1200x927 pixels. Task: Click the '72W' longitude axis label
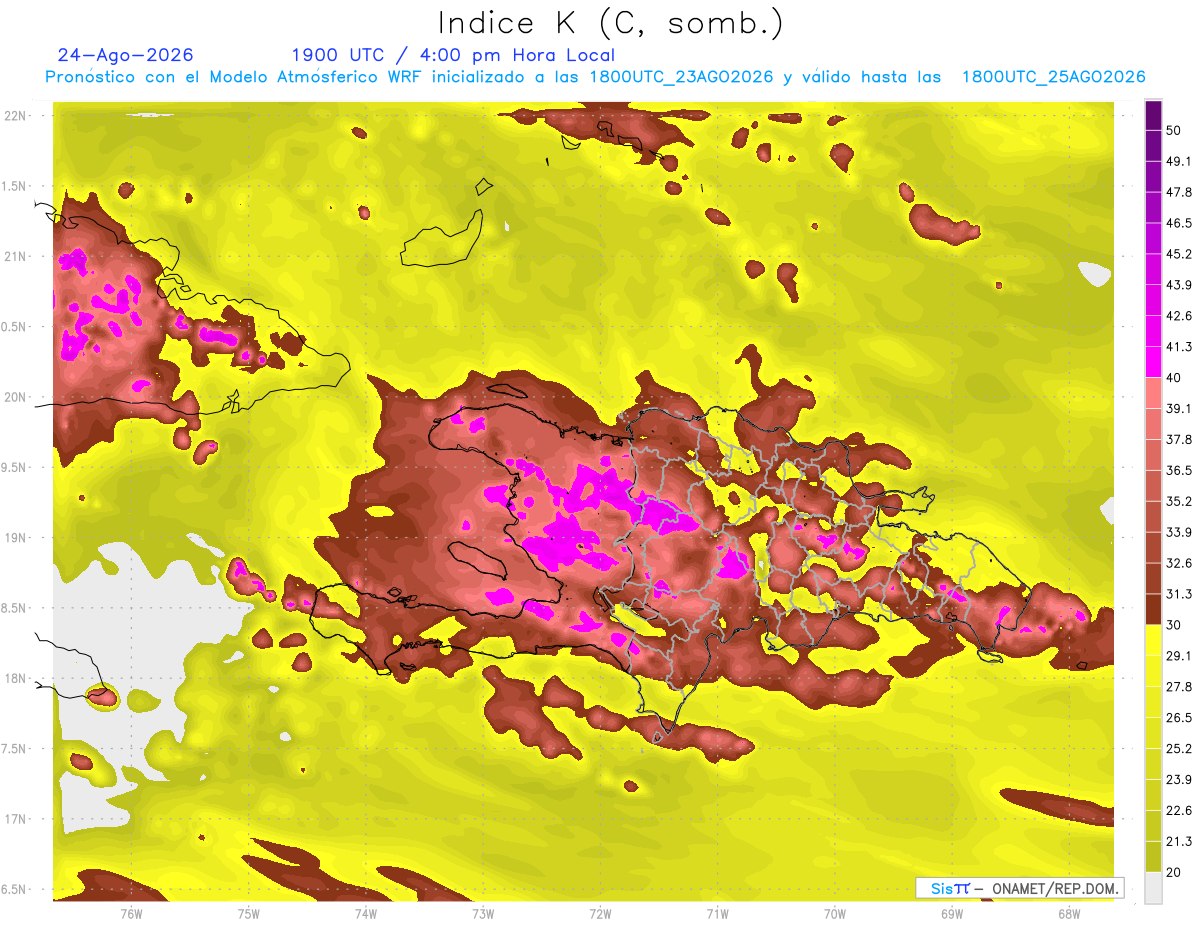600,914
